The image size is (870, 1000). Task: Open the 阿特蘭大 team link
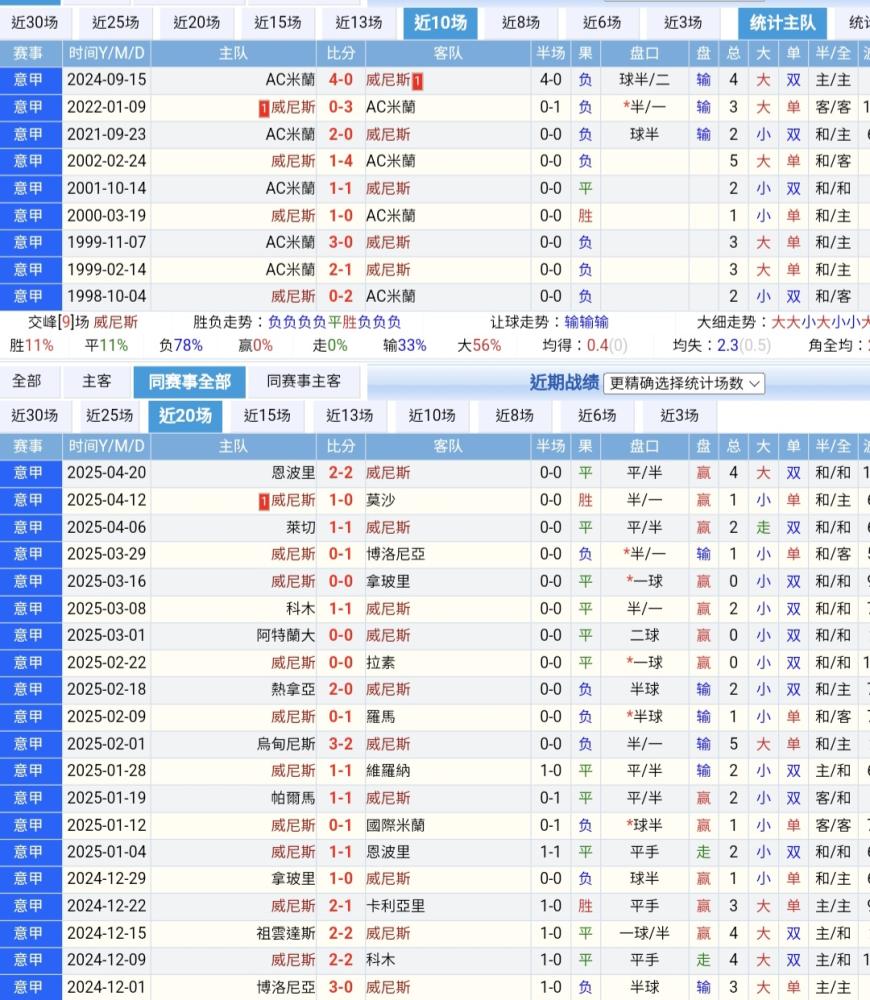click(286, 635)
